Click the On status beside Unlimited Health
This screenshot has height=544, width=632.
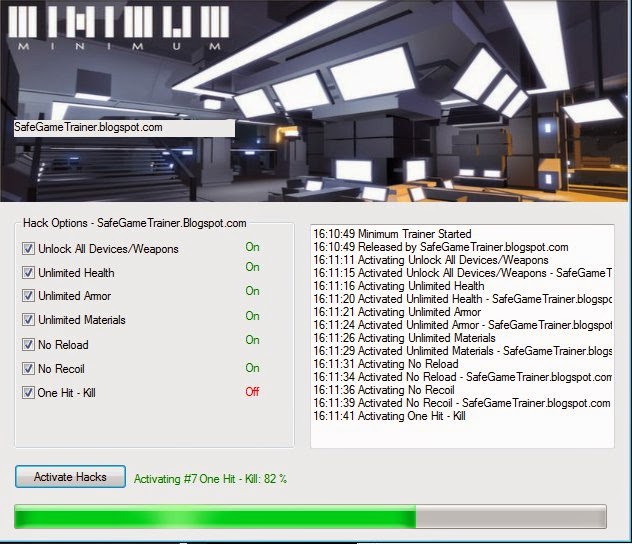(252, 267)
